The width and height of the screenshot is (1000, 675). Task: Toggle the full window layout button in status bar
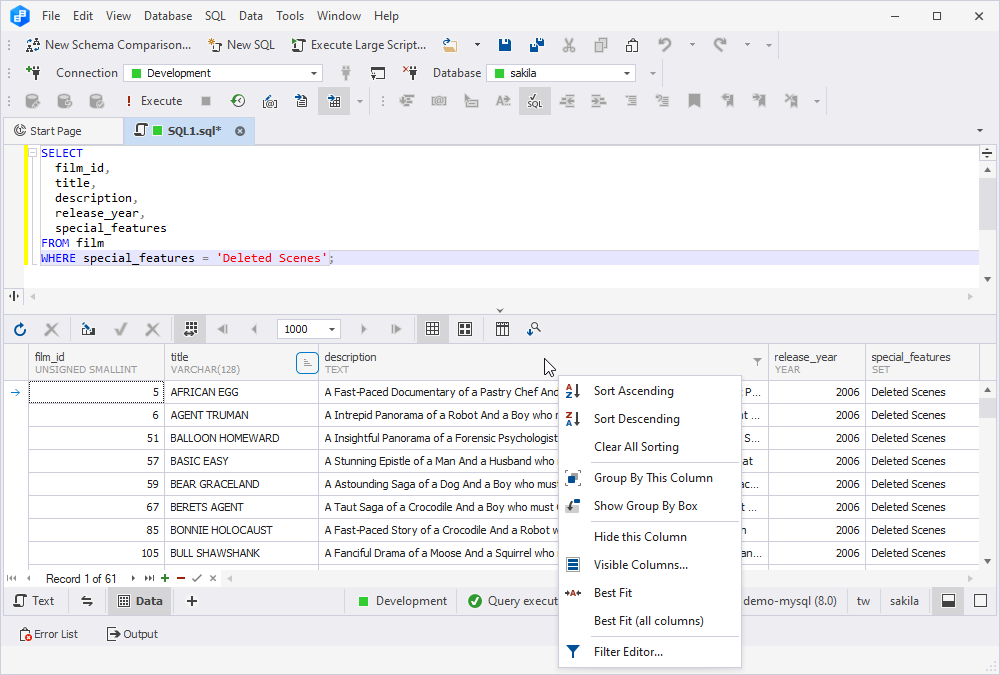(981, 601)
